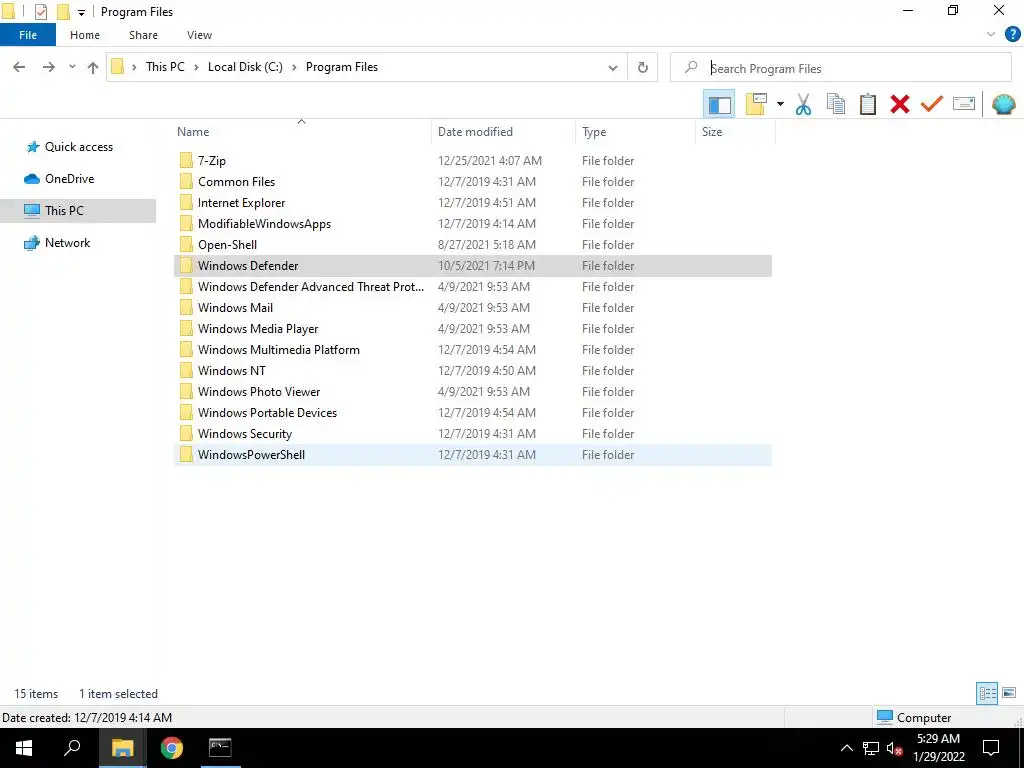Open Google Chrome from the taskbar
The image size is (1024, 768).
coord(172,748)
